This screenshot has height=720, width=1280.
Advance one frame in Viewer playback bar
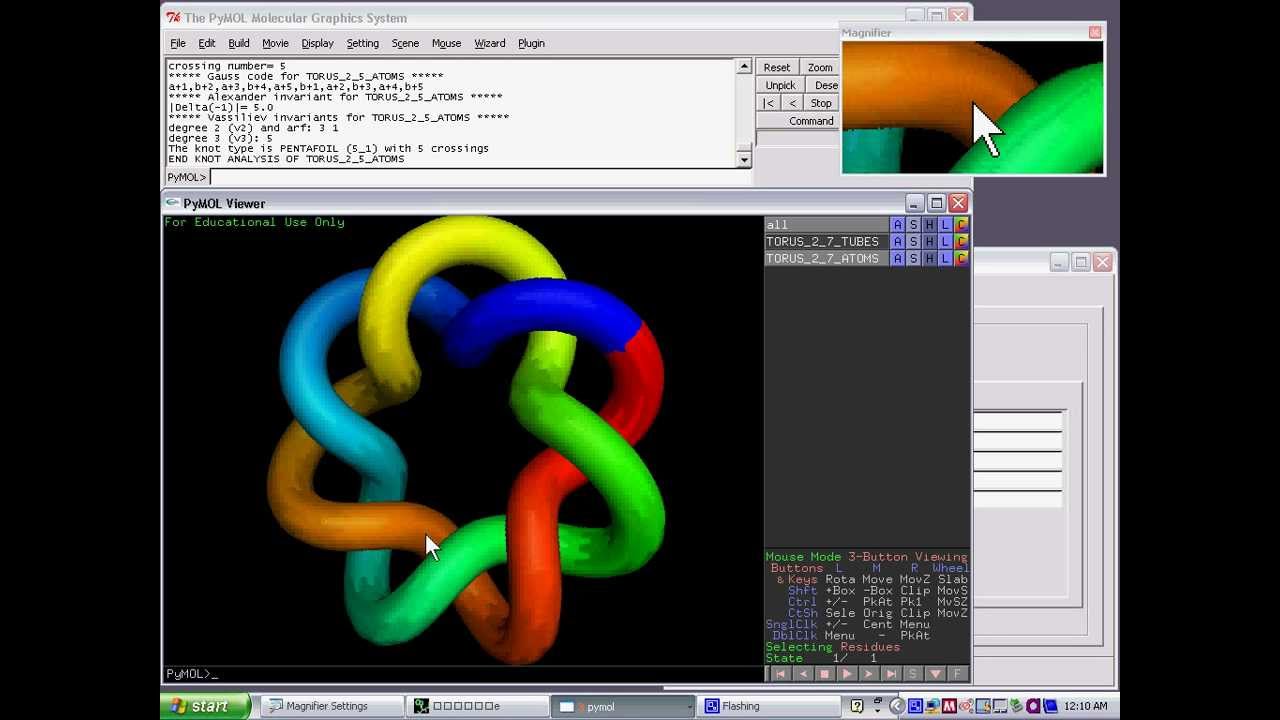869,674
